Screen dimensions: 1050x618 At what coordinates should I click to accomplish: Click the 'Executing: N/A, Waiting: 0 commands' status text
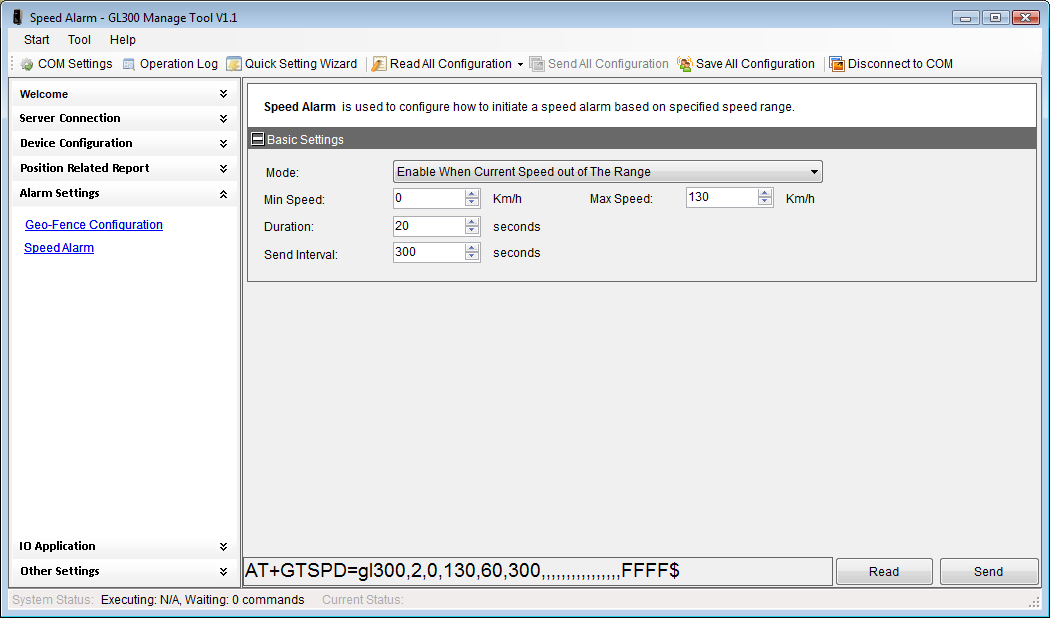(202, 600)
